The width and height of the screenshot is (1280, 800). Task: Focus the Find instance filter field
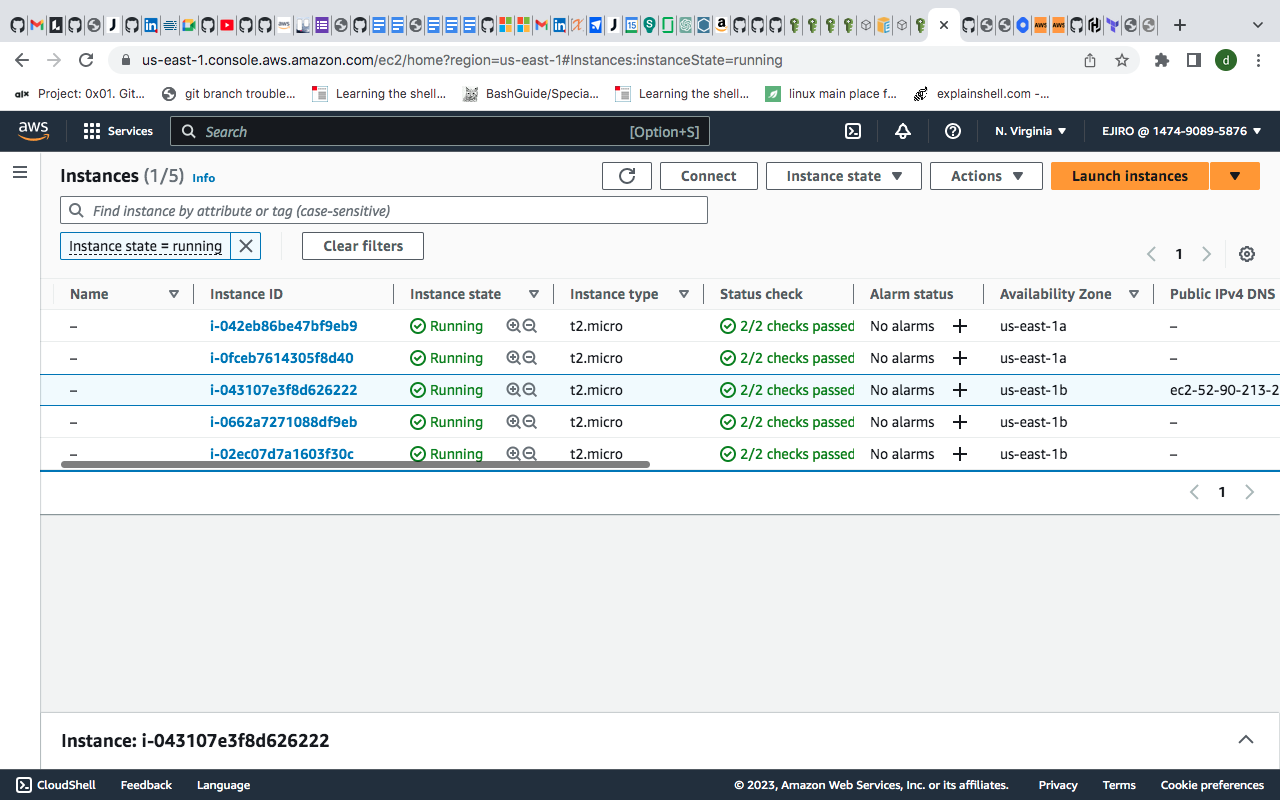pos(384,210)
